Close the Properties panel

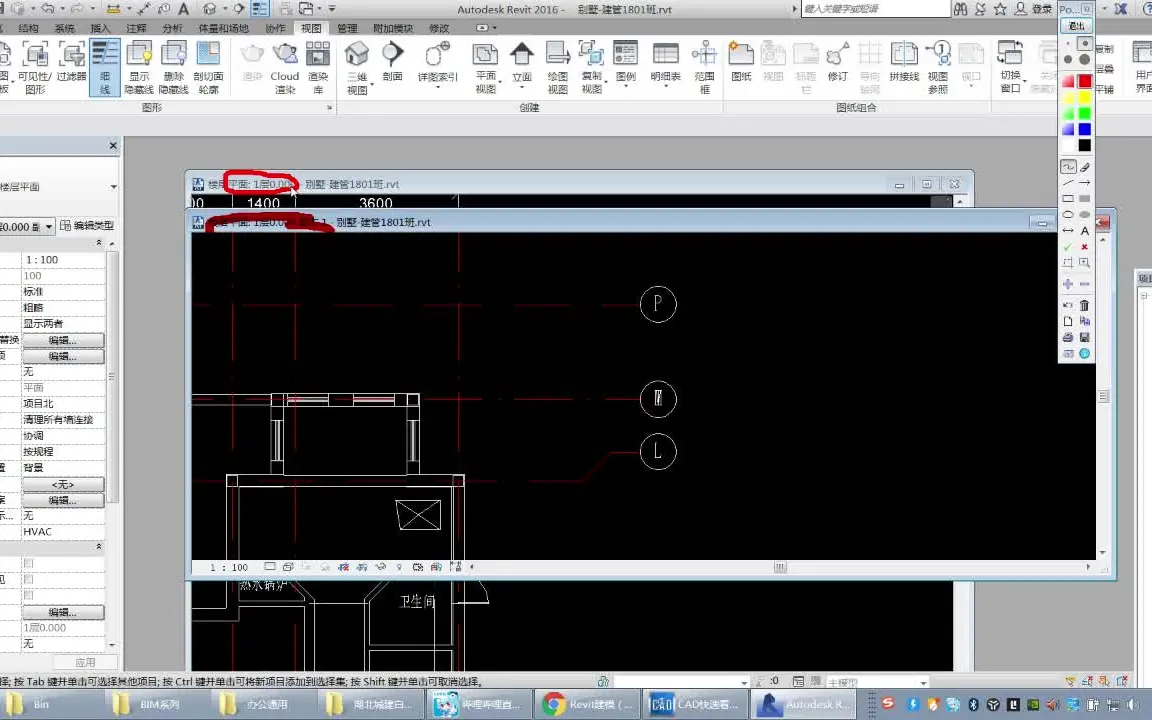tap(113, 145)
